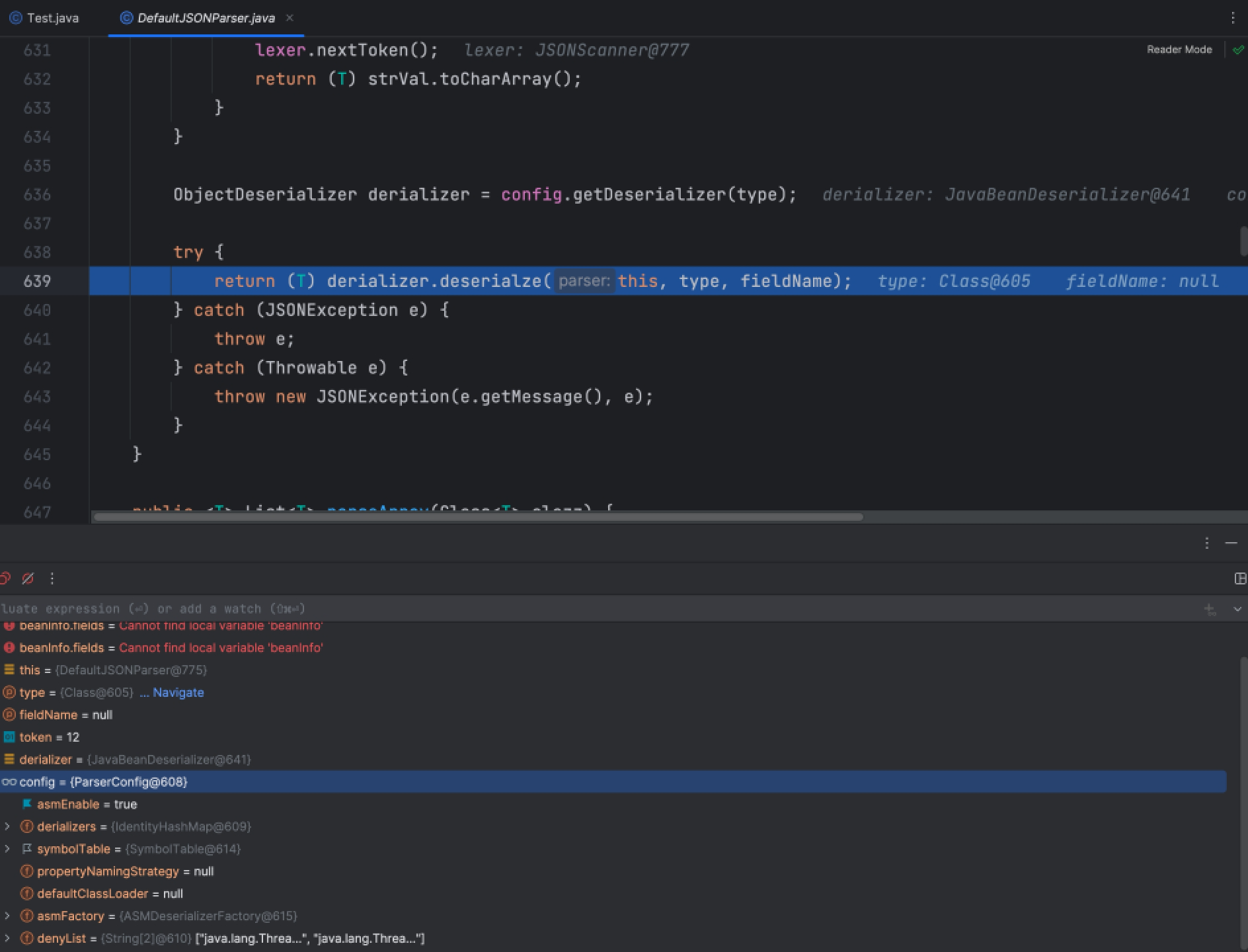Image resolution: width=1248 pixels, height=952 pixels.
Task: Click the toCharArray call on line 632
Action: click(495, 79)
